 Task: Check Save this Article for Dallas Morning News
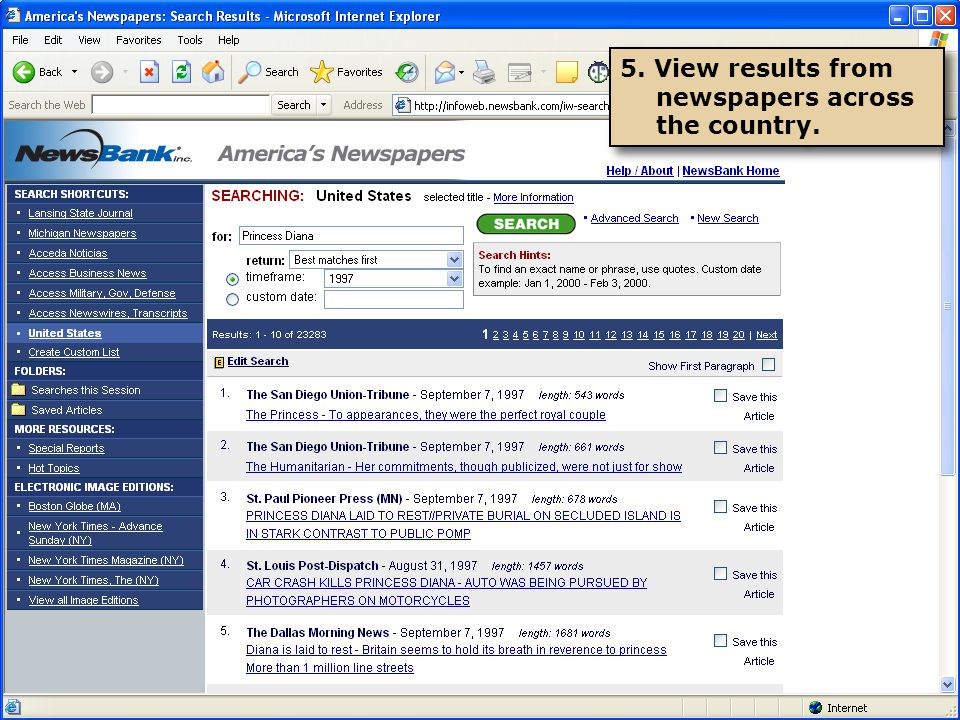(x=721, y=640)
